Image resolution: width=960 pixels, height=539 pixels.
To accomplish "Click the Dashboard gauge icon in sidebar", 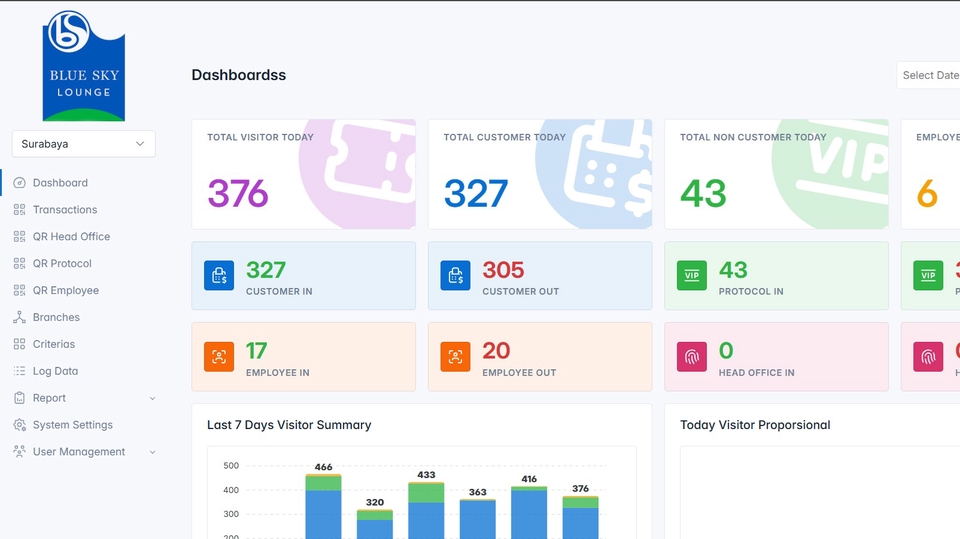I will 20,183.
